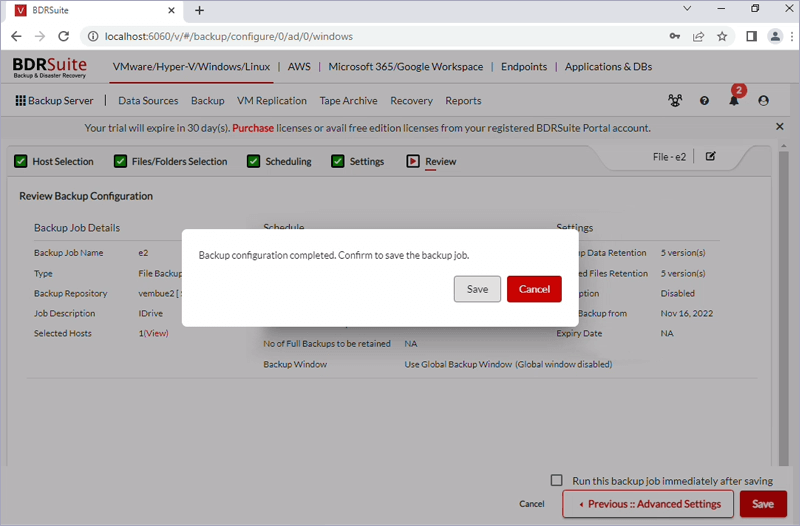The image size is (800, 526).
Task: Click the Nov 16, 2022 date value
Action: click(x=687, y=313)
